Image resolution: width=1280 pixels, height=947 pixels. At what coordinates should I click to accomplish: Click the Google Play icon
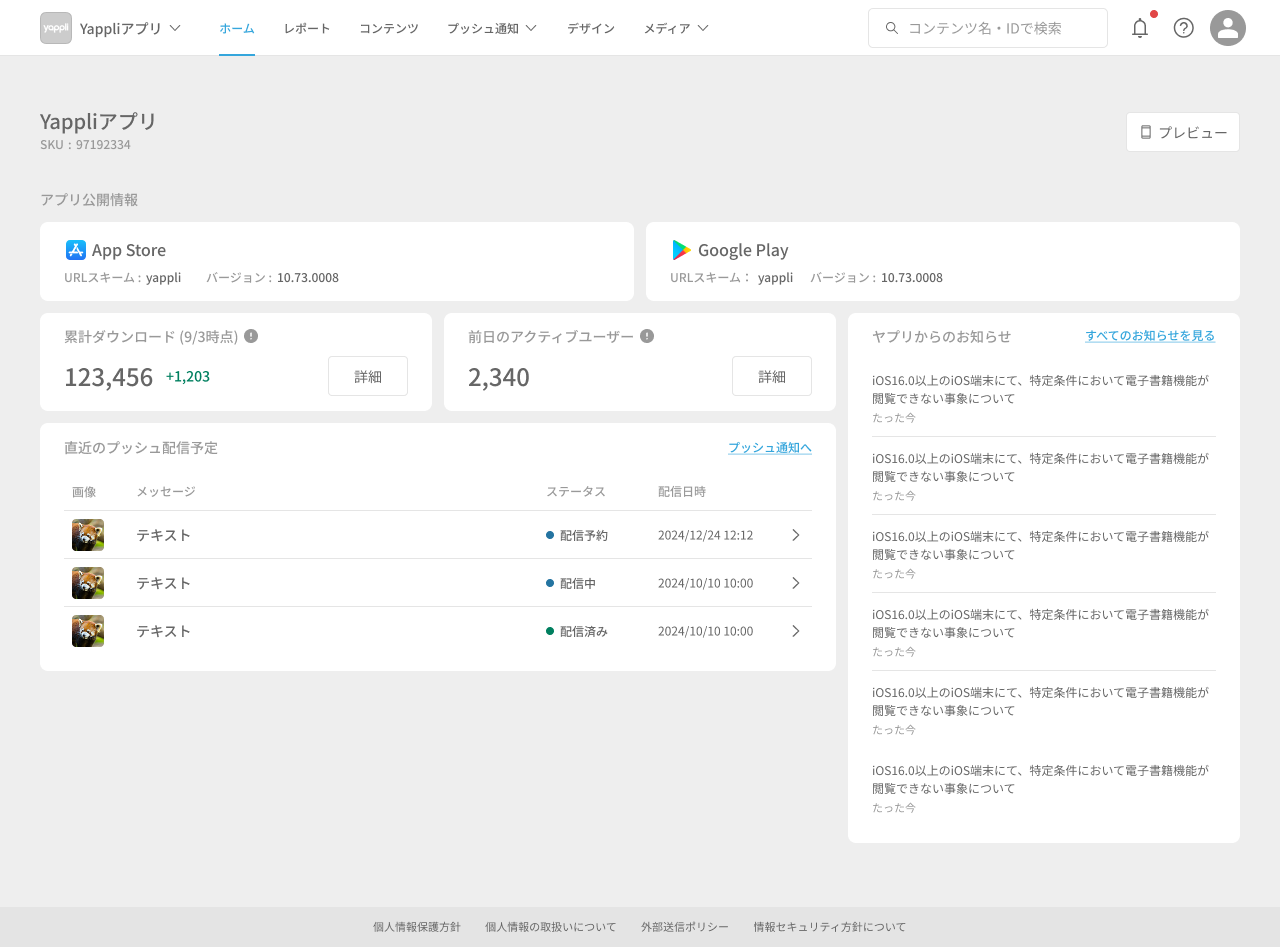pyautogui.click(x=682, y=250)
